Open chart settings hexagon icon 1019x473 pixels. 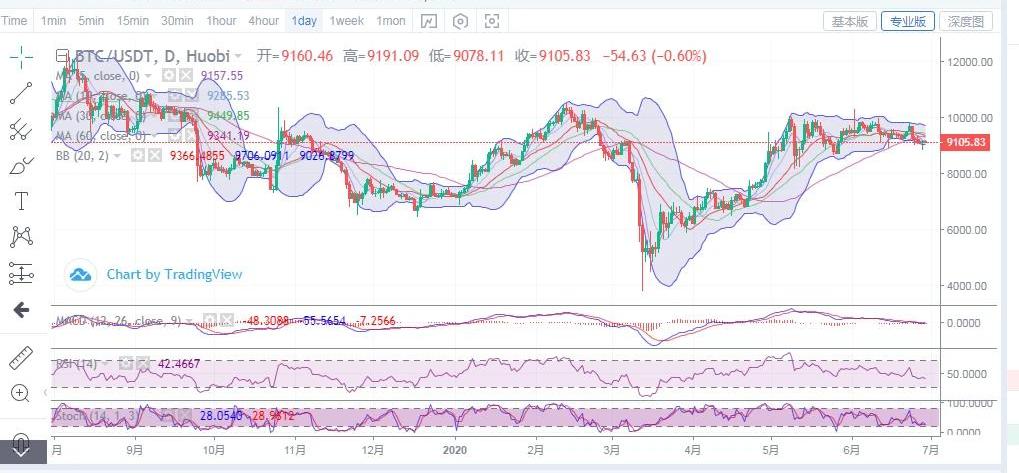click(460, 21)
